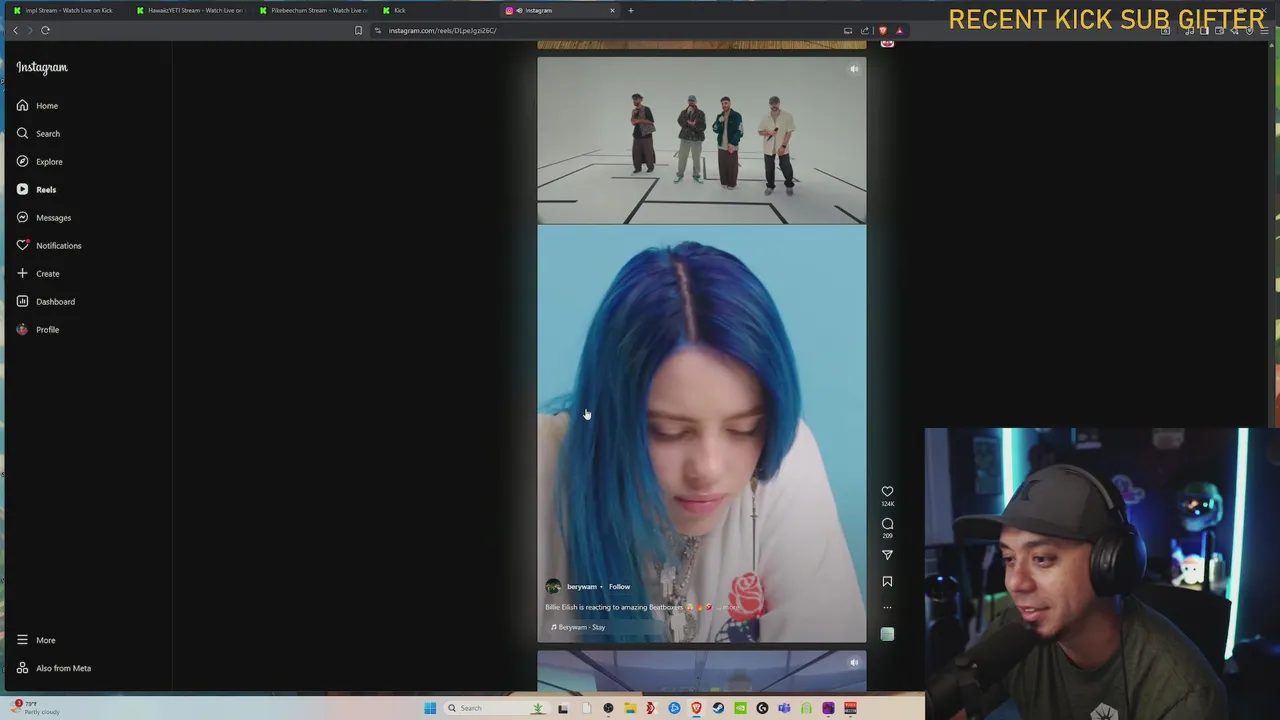This screenshot has width=1280, height=720.
Task: Open NVIDIA app from the taskbar
Action: 740,708
